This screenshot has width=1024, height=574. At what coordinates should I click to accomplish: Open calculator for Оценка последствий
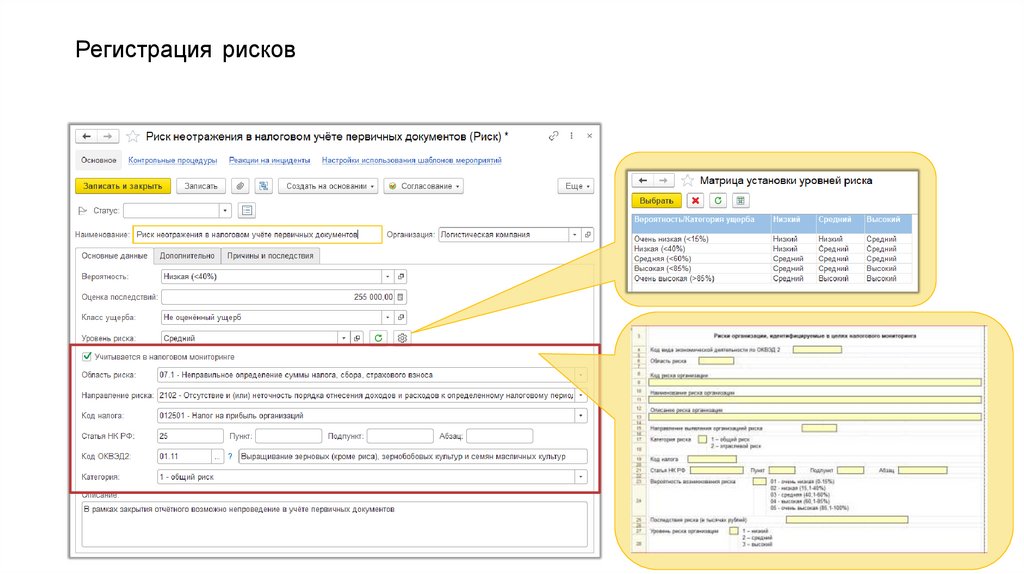click(x=400, y=296)
